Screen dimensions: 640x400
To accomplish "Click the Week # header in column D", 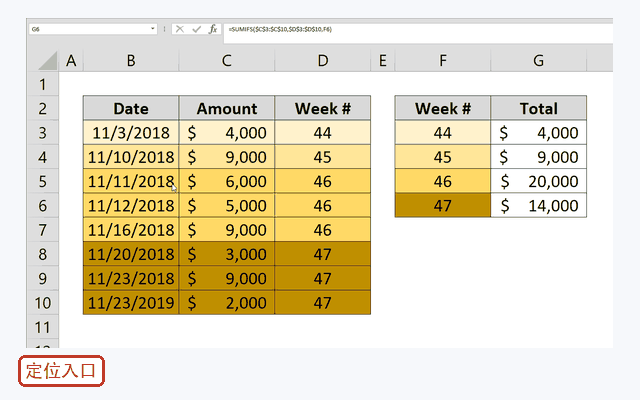I will pyautogui.click(x=323, y=109).
